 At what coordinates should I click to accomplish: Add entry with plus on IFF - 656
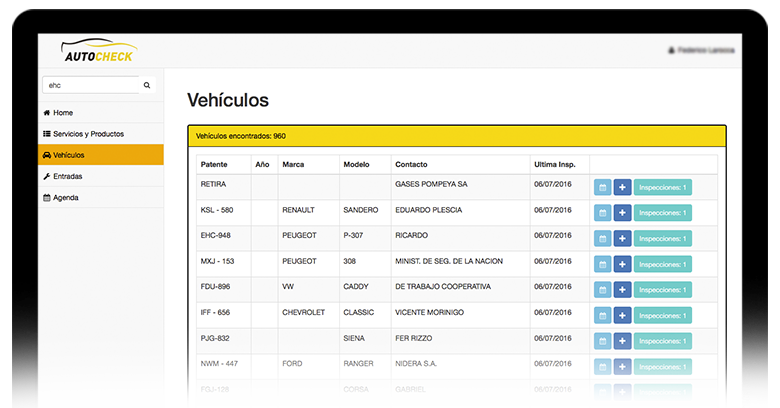[x=622, y=315]
